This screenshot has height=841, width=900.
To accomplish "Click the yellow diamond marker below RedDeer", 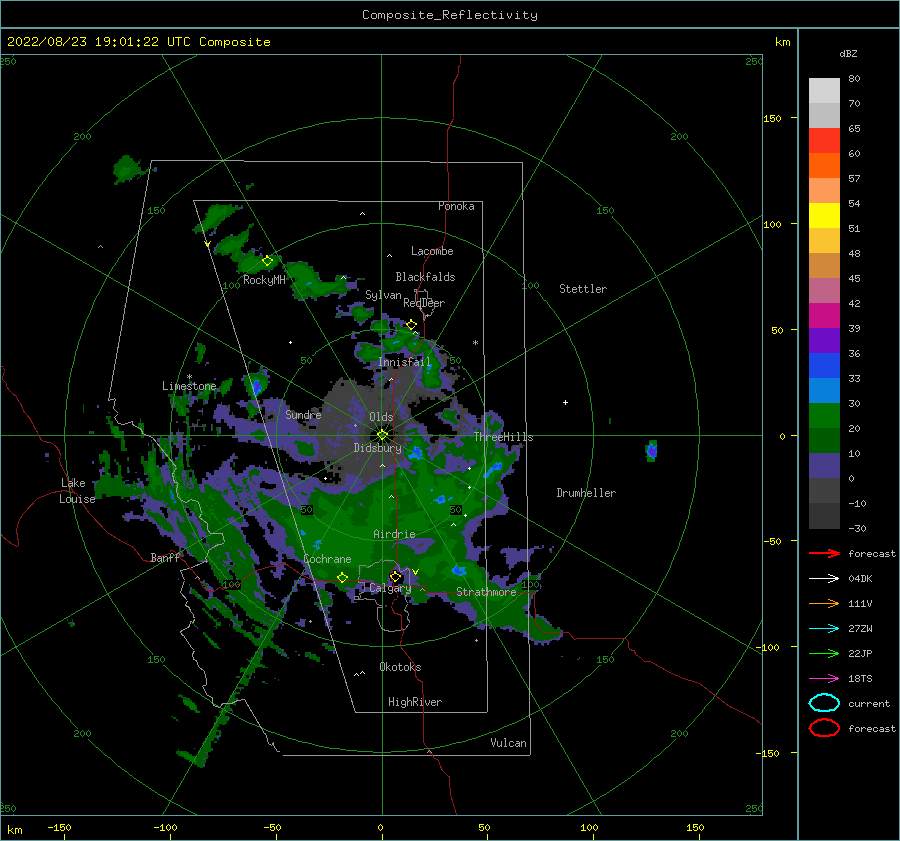I will [x=412, y=325].
